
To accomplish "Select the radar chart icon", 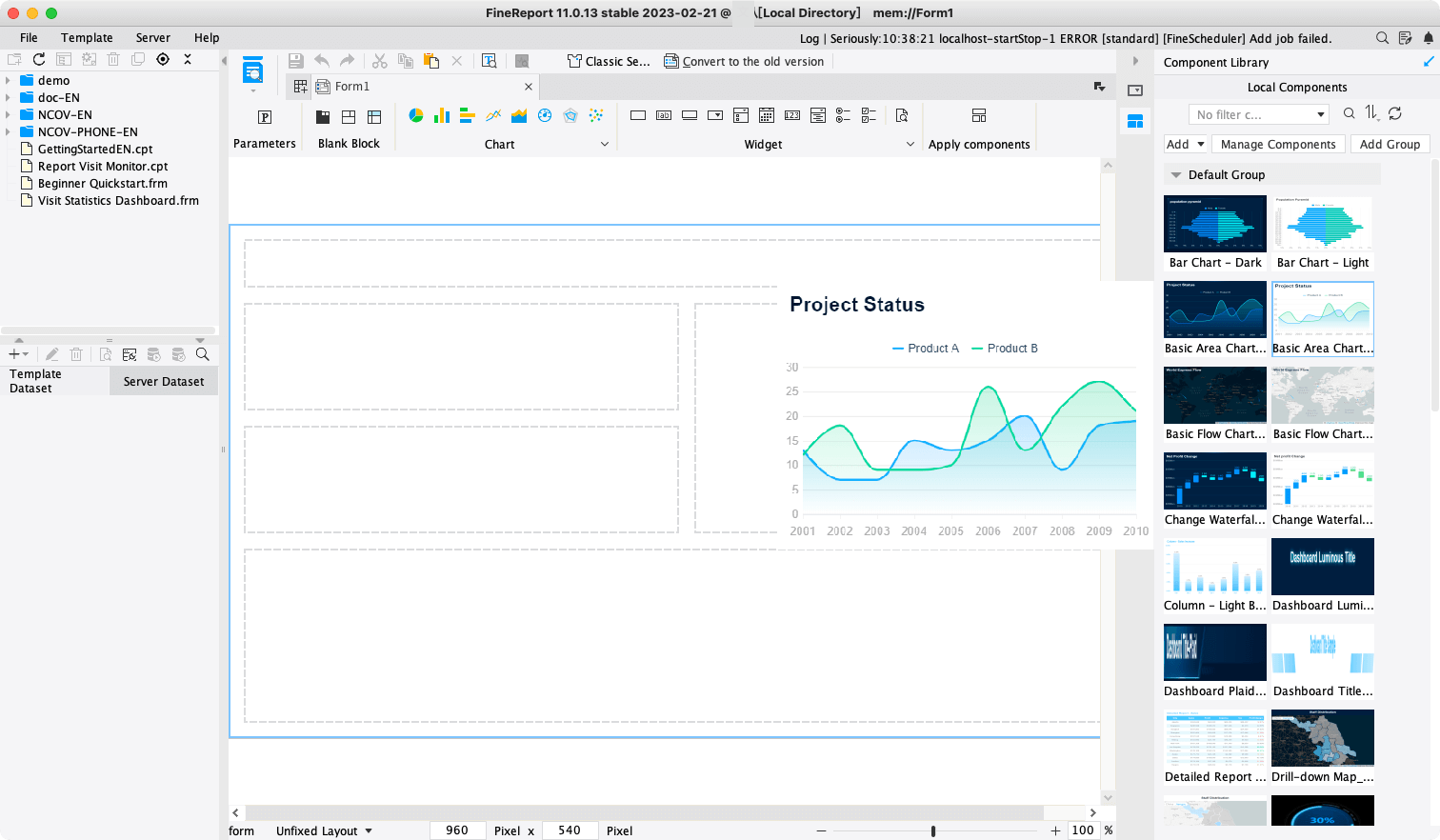I will point(570,115).
